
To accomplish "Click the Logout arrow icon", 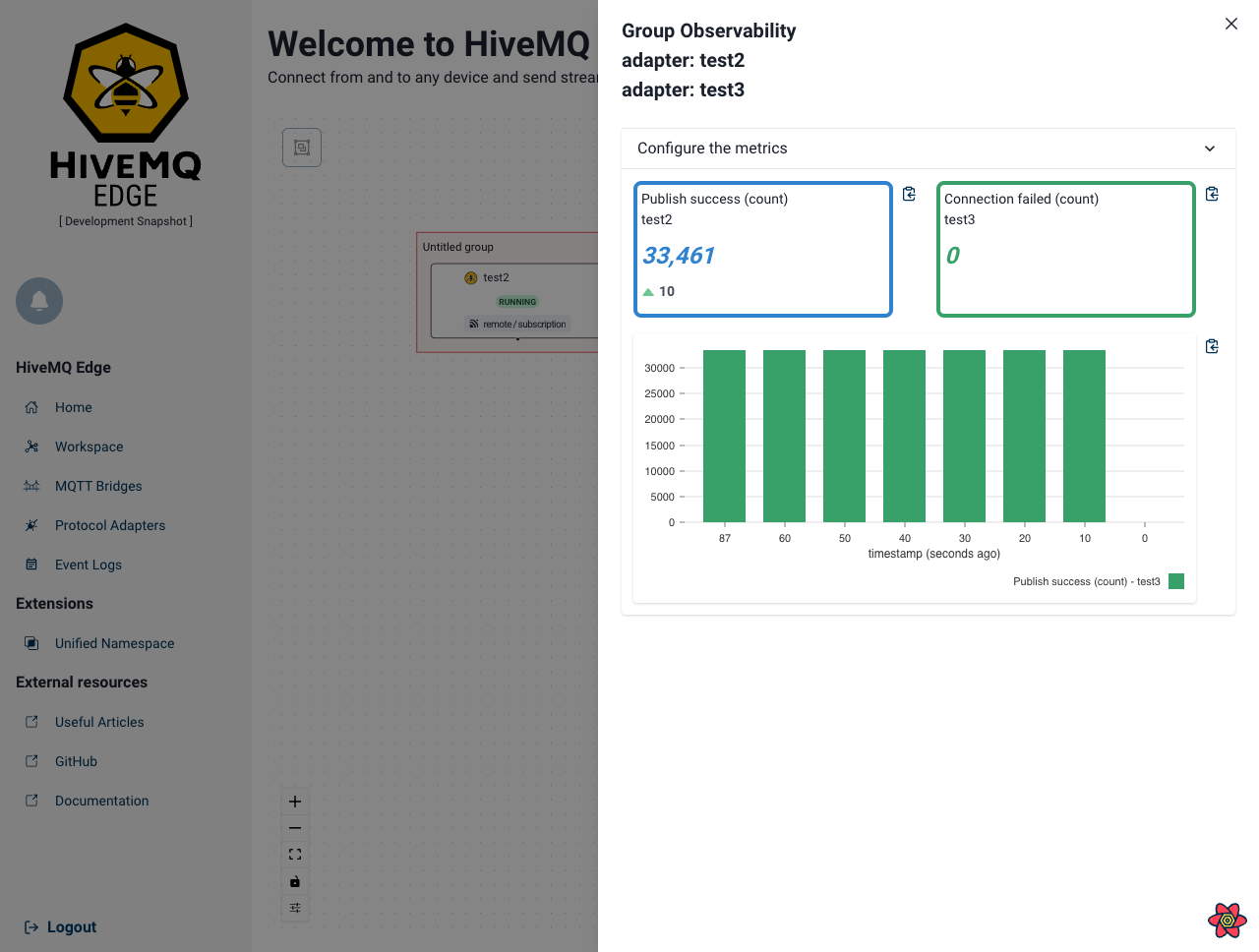I will (31, 926).
